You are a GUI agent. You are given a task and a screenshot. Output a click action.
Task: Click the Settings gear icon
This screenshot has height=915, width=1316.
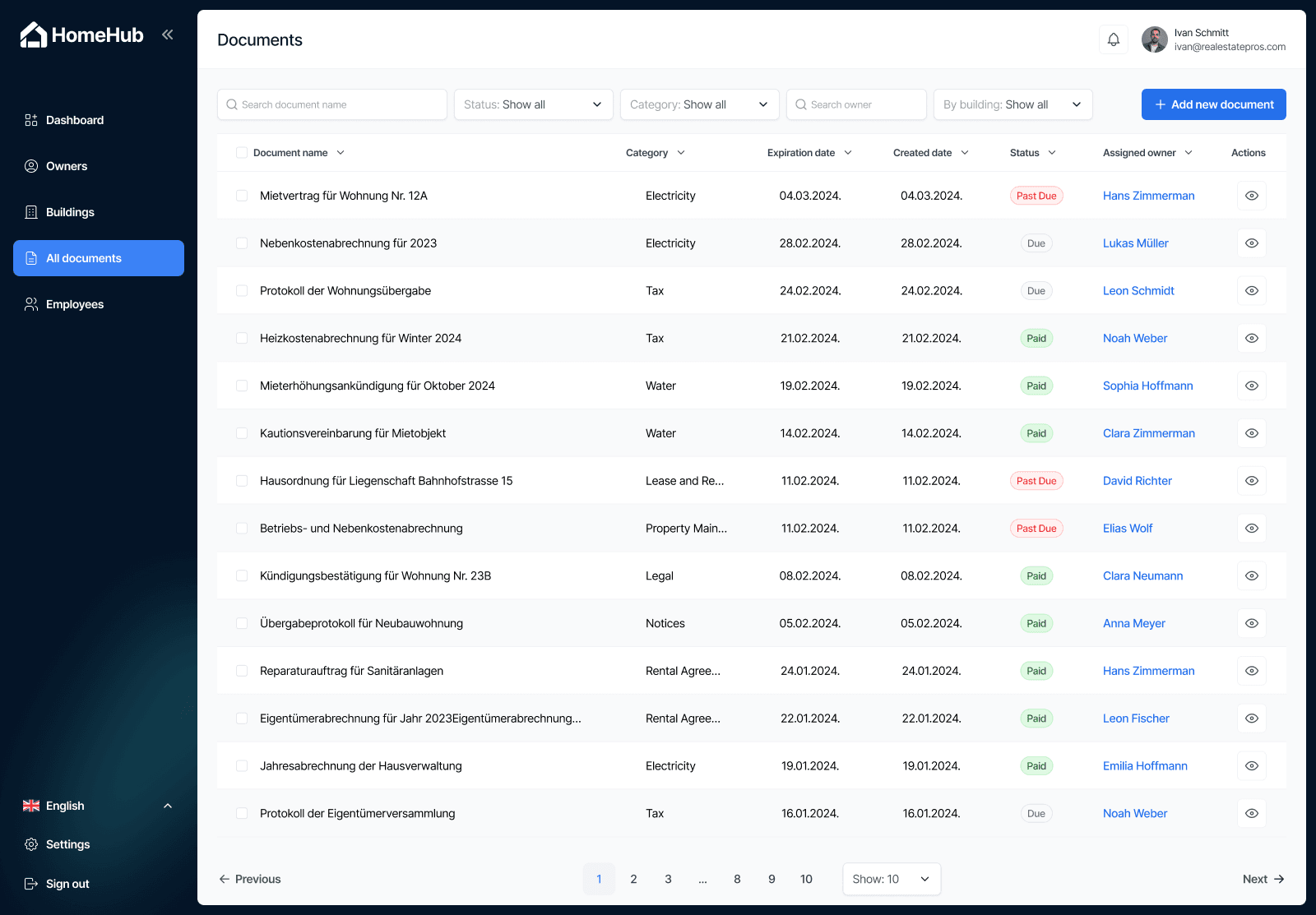[31, 844]
